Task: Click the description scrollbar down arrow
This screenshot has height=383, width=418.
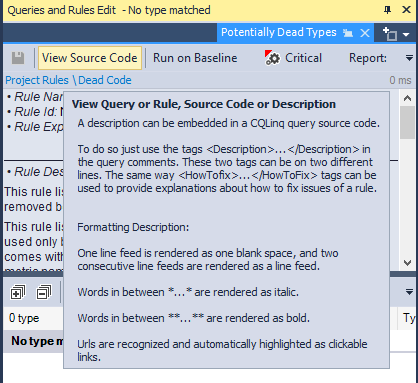Action: (407, 263)
